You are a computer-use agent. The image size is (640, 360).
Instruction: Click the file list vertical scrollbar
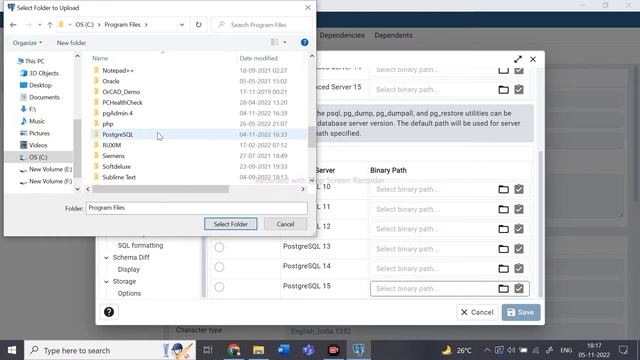(x=312, y=137)
